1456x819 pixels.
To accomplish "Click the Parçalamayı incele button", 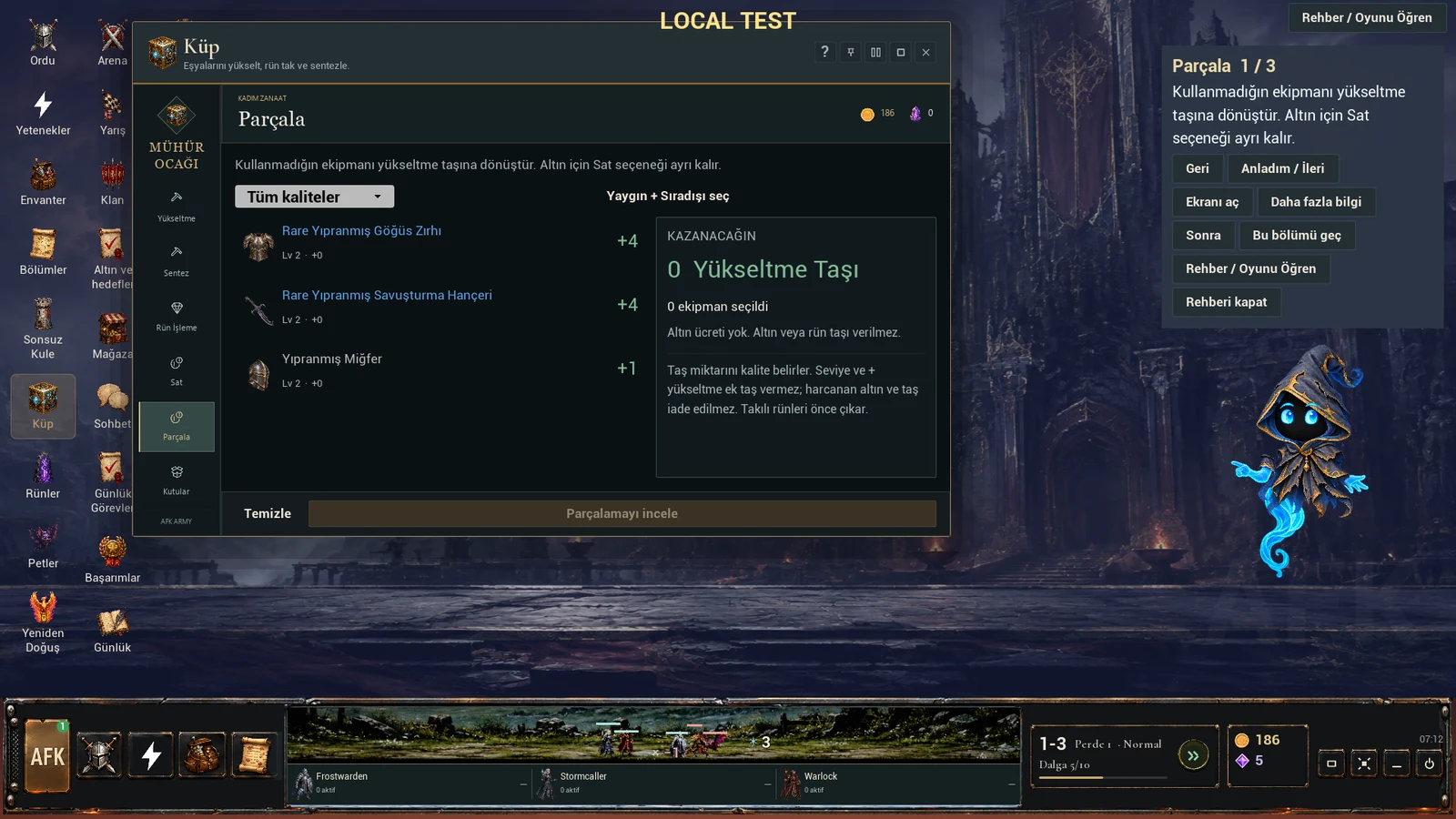I will pyautogui.click(x=622, y=513).
